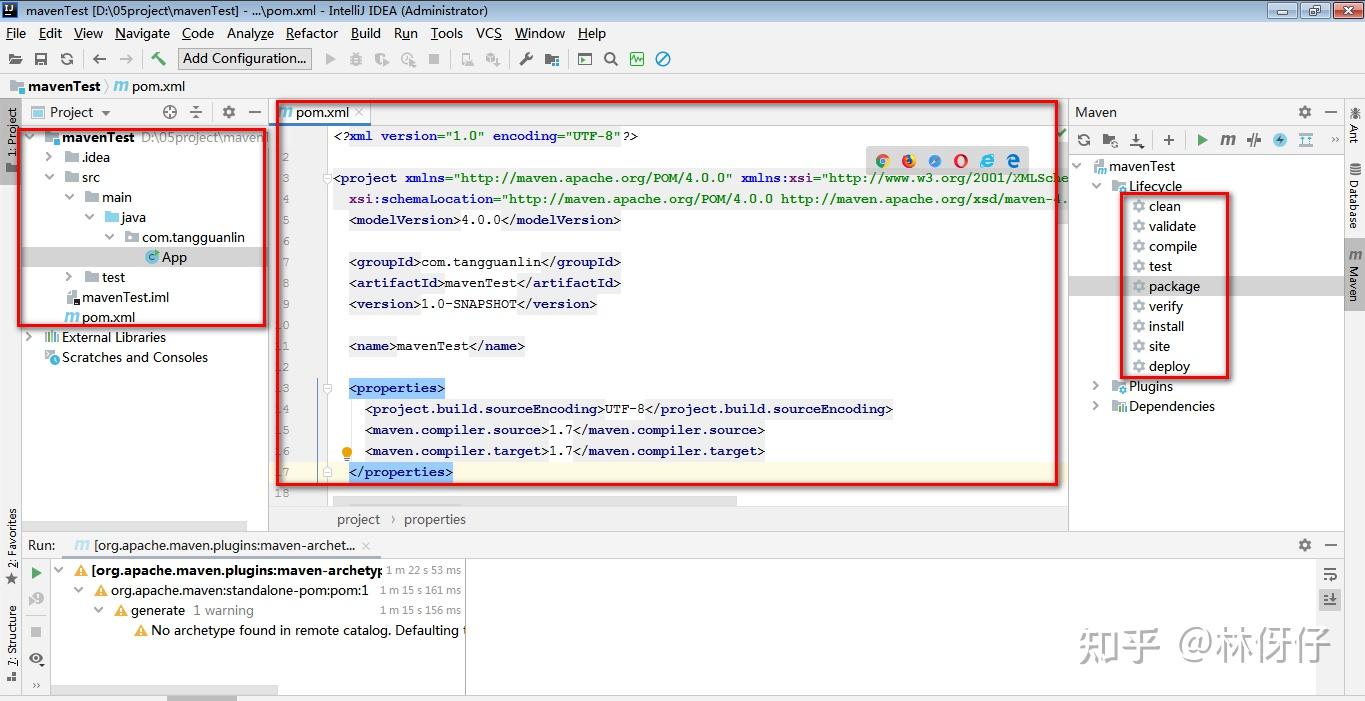
Task: Click Generate Sources and Update Folders icon
Action: [x=1110, y=140]
